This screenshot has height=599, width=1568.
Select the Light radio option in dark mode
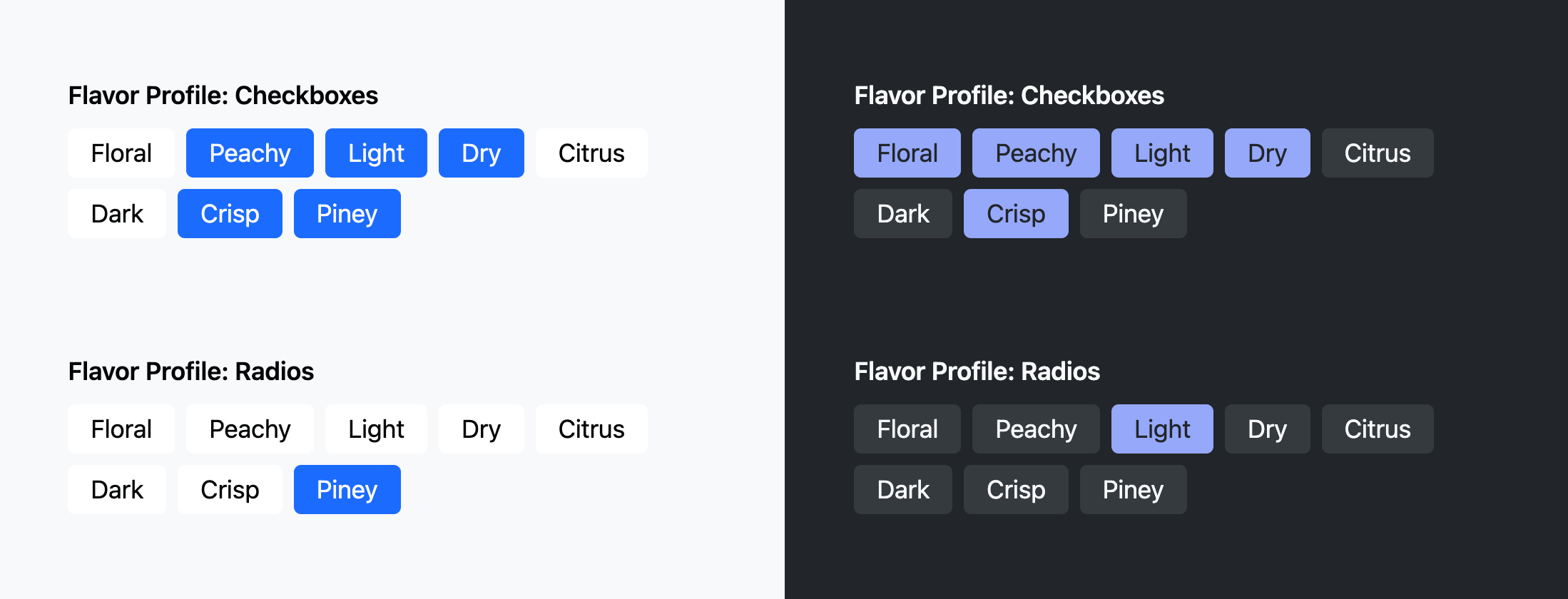(1161, 429)
